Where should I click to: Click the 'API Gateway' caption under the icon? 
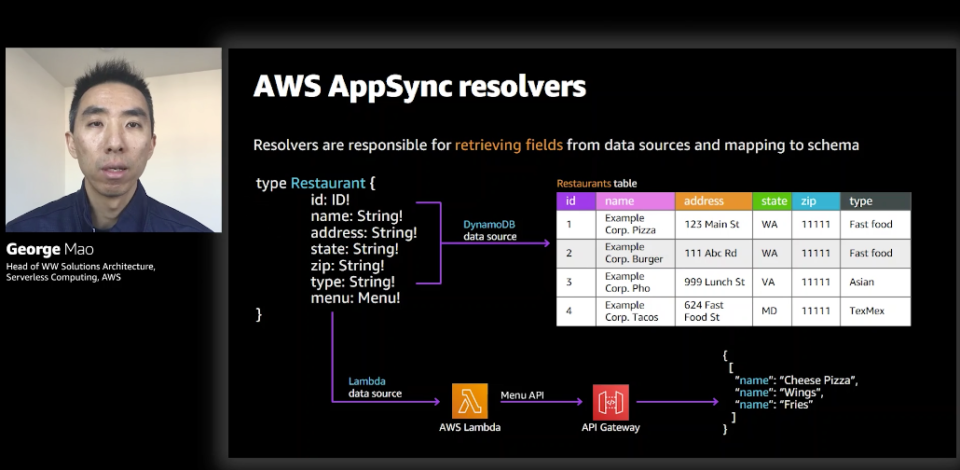pos(610,427)
